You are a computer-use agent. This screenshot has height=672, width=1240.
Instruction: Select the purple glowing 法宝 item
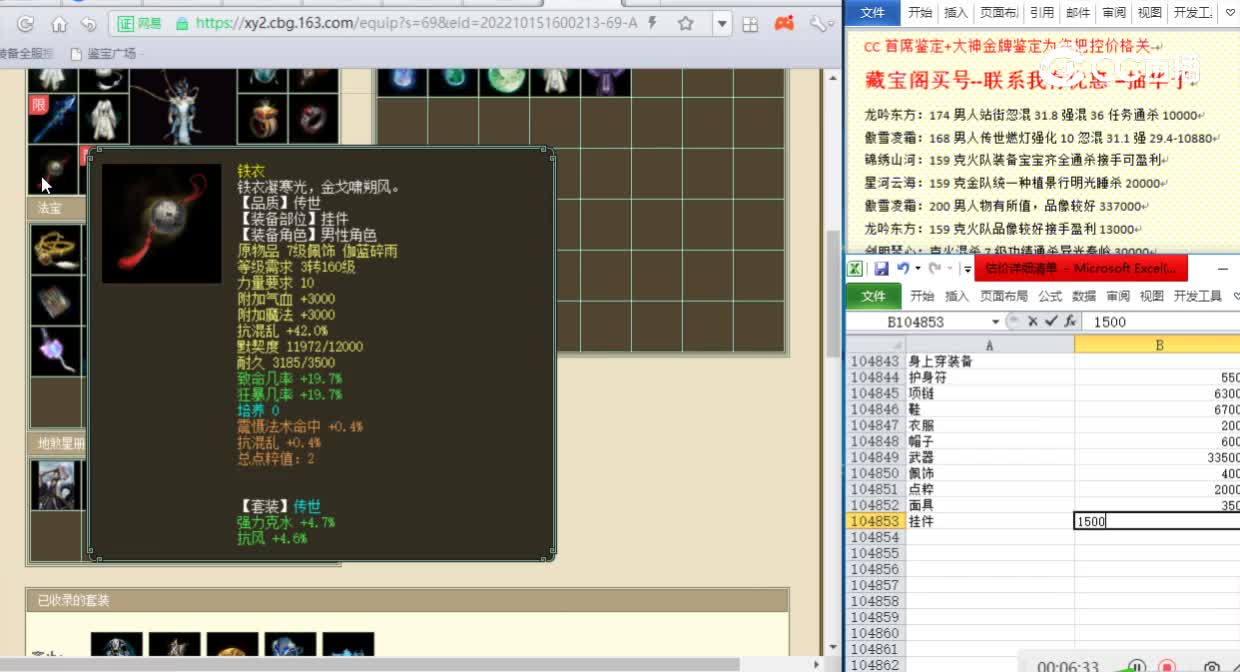[x=55, y=352]
